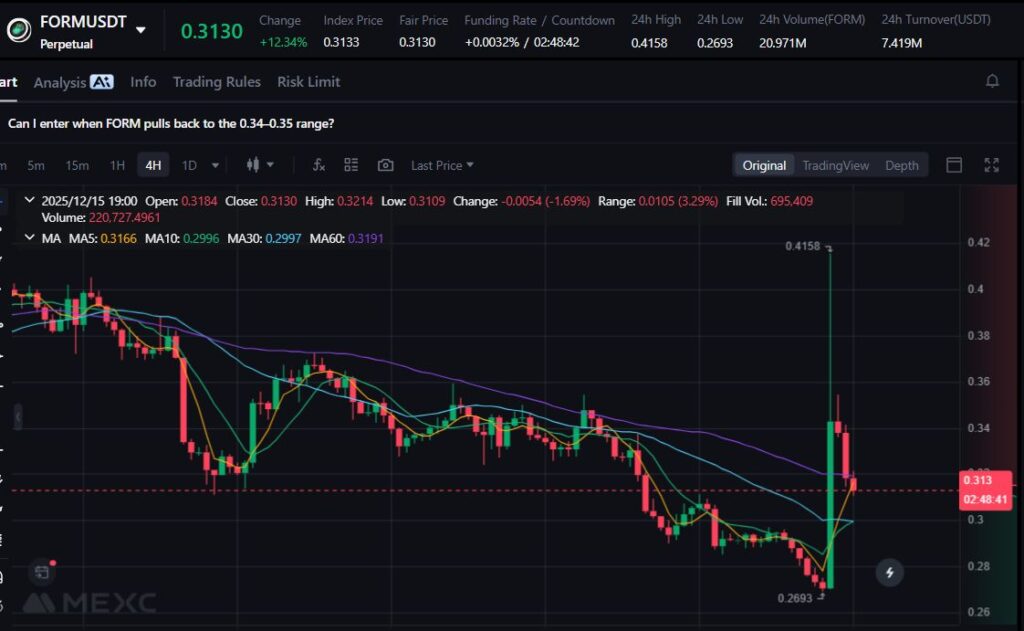Open the Risk Limit tab
The height and width of the screenshot is (631, 1024).
pyautogui.click(x=308, y=82)
